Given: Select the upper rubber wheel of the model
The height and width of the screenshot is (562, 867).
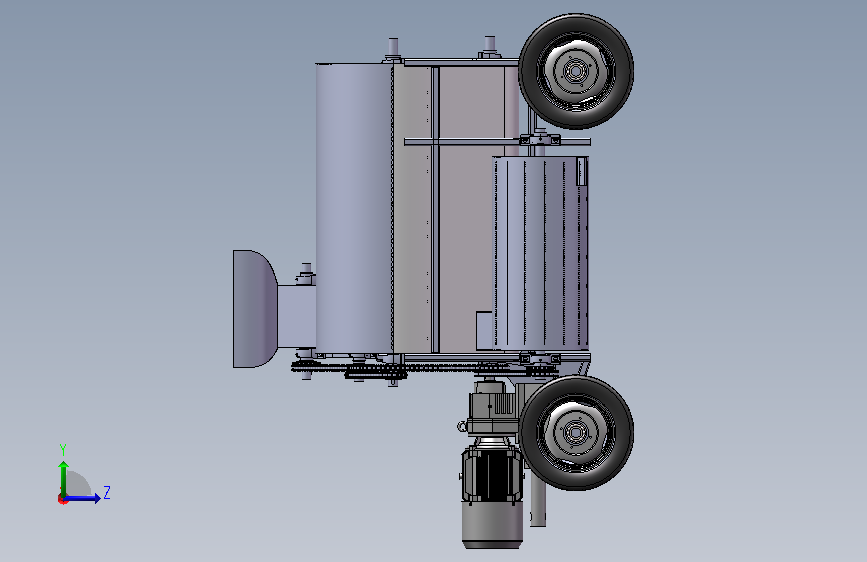Looking at the screenshot, I should 576,71.
